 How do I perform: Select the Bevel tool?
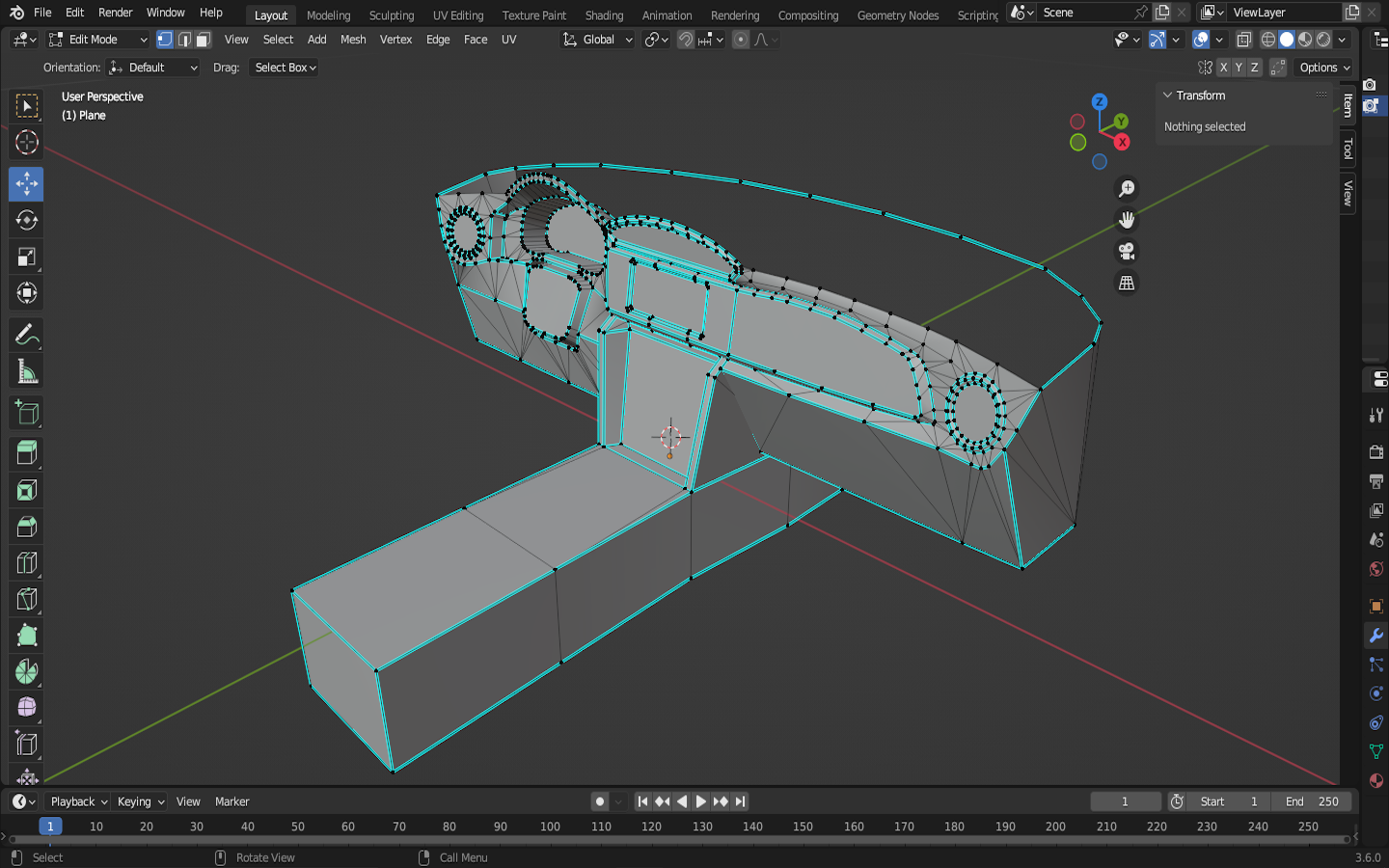26,527
